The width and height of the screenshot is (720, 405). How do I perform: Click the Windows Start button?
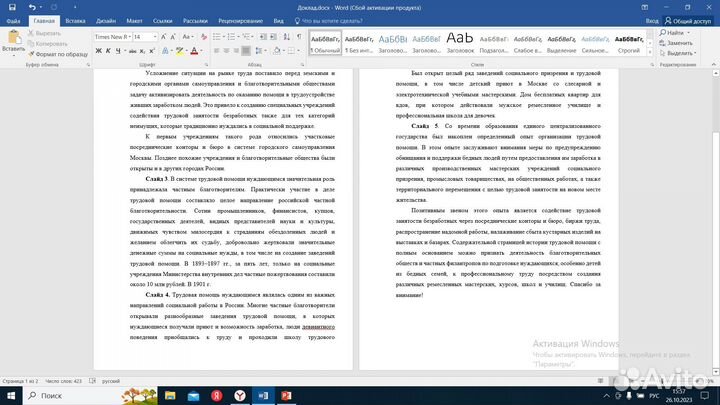11,395
